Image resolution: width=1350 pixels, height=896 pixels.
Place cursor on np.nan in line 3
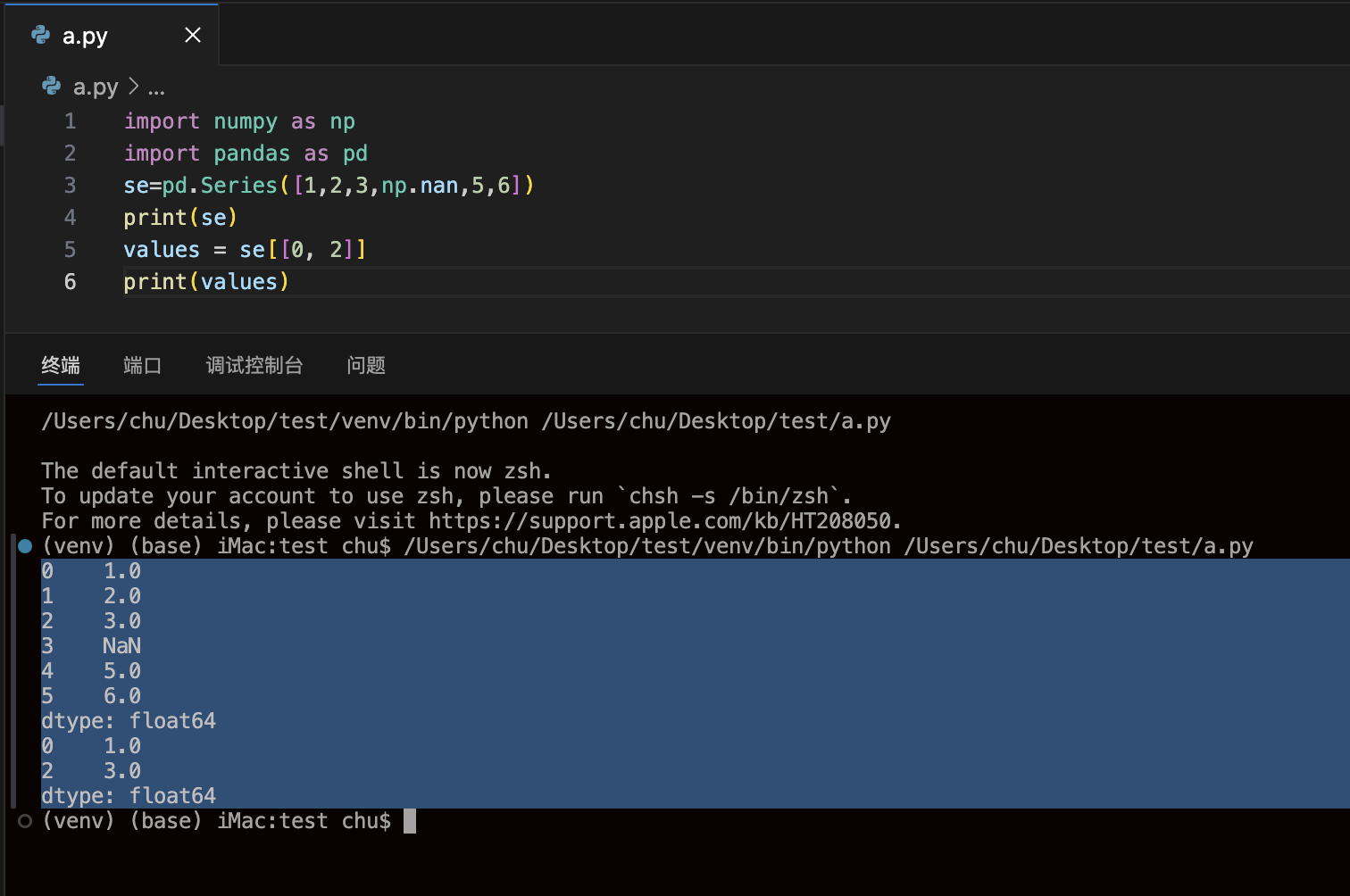click(420, 186)
